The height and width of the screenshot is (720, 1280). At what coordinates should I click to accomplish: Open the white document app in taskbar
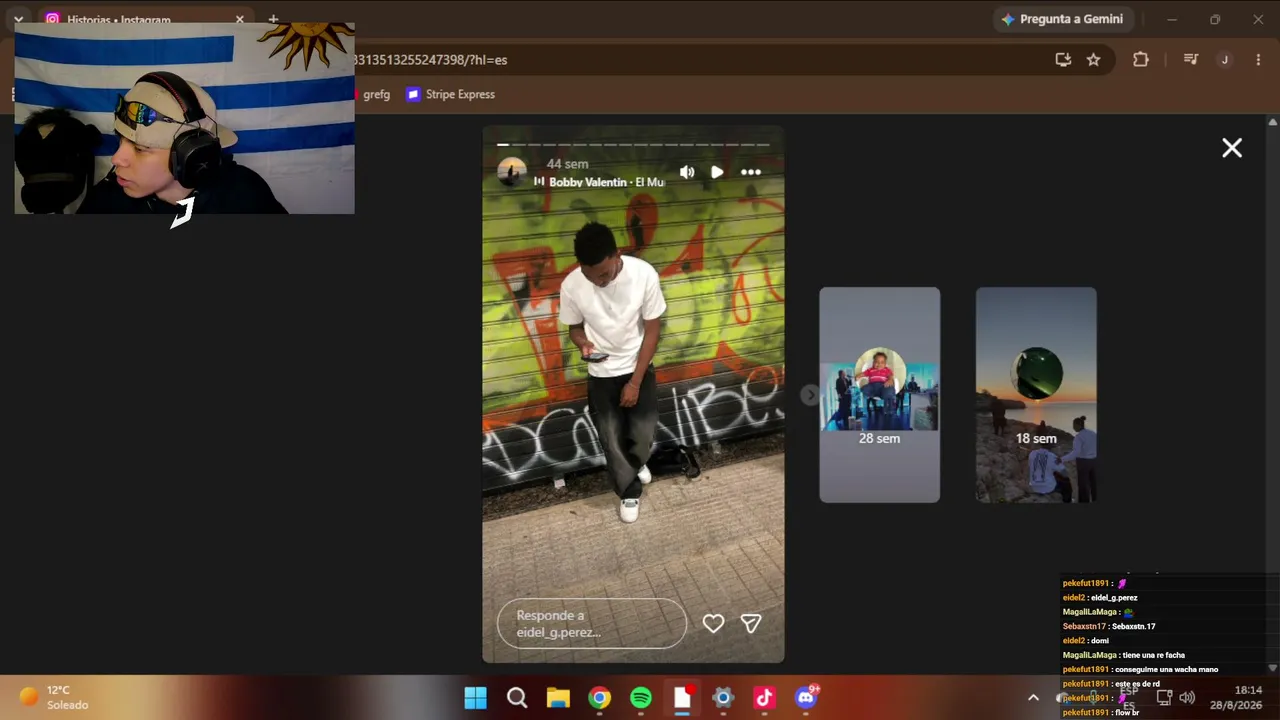click(x=683, y=698)
